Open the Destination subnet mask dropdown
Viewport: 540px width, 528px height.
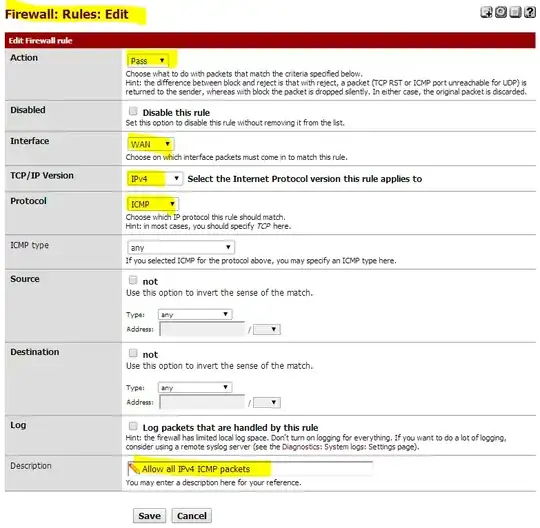(267, 402)
